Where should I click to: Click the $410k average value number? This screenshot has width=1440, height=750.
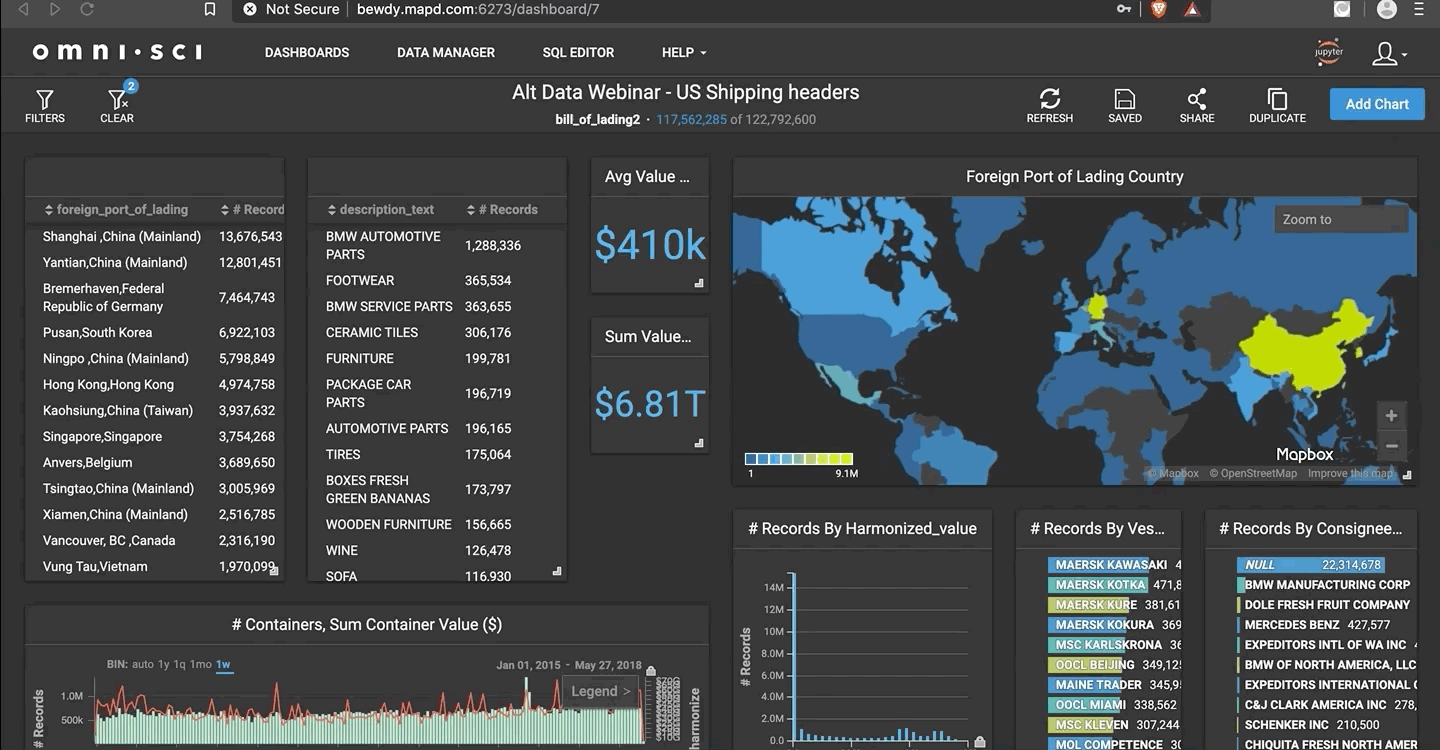(x=650, y=245)
